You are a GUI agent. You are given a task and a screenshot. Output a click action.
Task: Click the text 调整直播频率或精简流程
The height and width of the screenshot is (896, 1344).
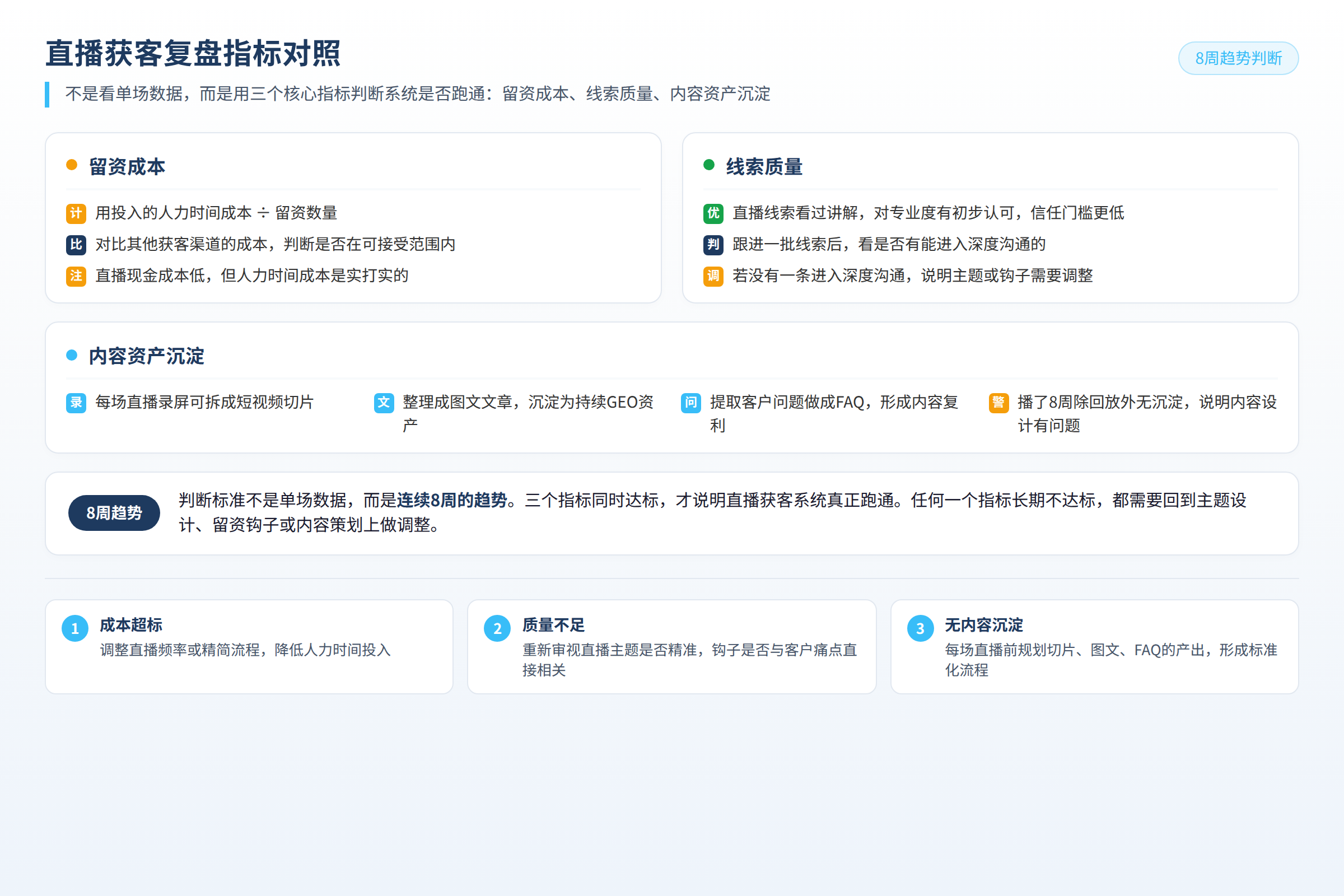pyautogui.click(x=245, y=650)
